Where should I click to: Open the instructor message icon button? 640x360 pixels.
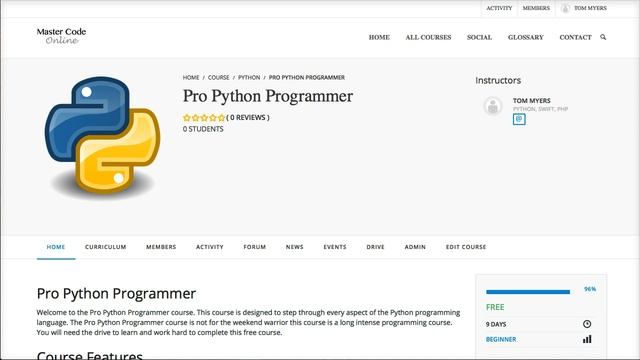519,119
